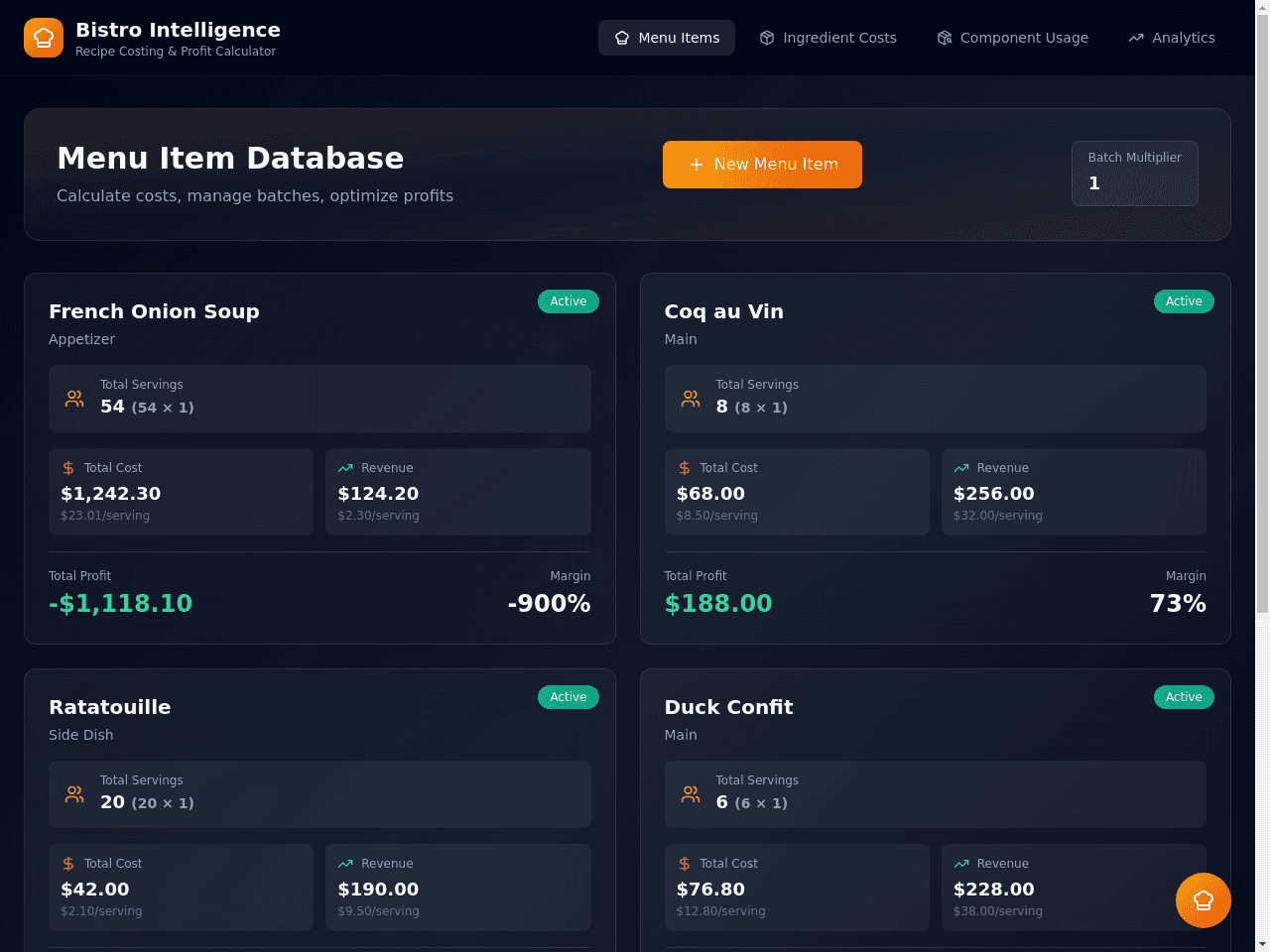Click the -900% margin value
Screen dimensions: 1270x952
pos(549,603)
